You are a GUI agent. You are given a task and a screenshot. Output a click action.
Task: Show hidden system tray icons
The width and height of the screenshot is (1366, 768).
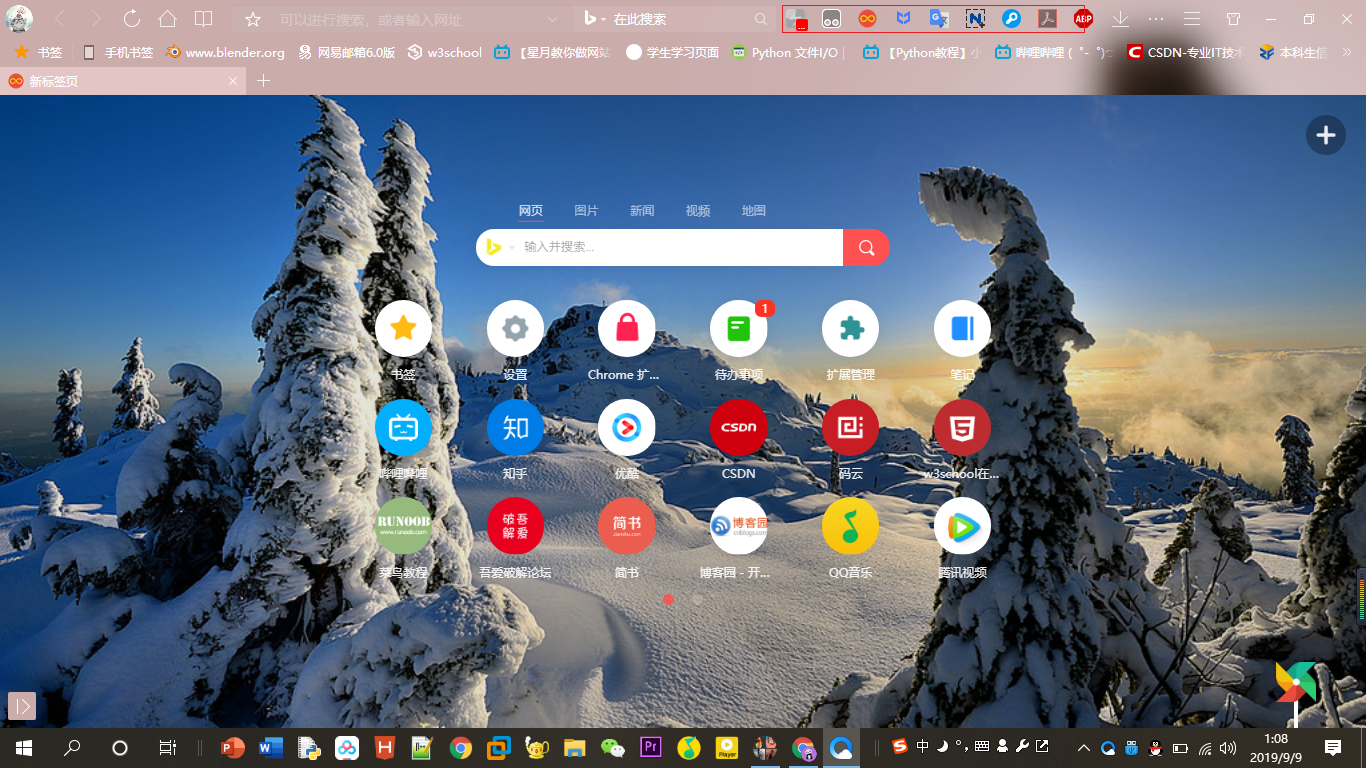(x=1083, y=747)
